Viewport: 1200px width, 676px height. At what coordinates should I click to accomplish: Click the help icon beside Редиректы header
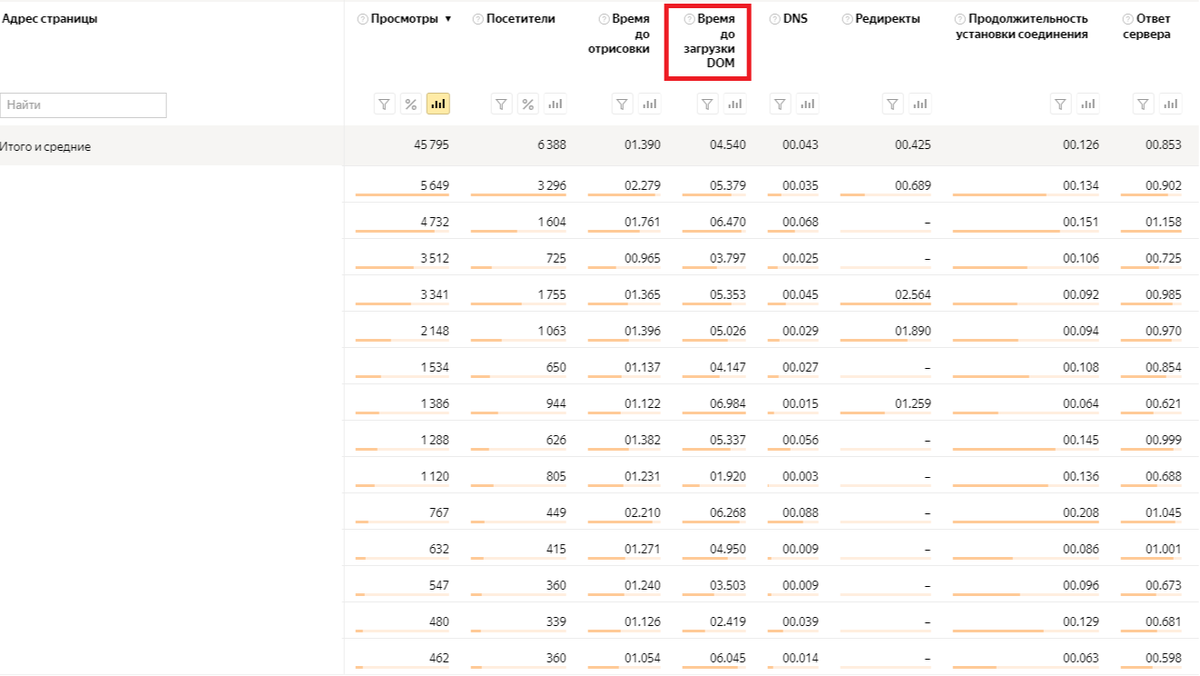pyautogui.click(x=847, y=19)
